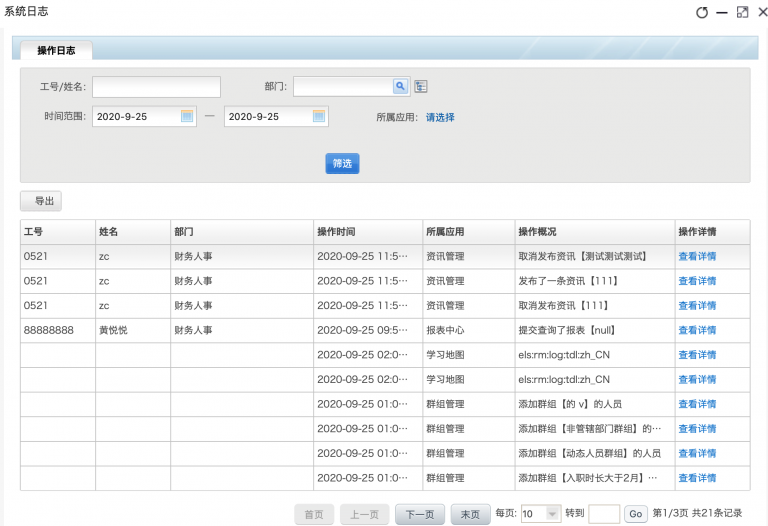Image resolution: width=768 pixels, height=526 pixels.
Task: Click the refresh icon in title bar
Action: (702, 12)
